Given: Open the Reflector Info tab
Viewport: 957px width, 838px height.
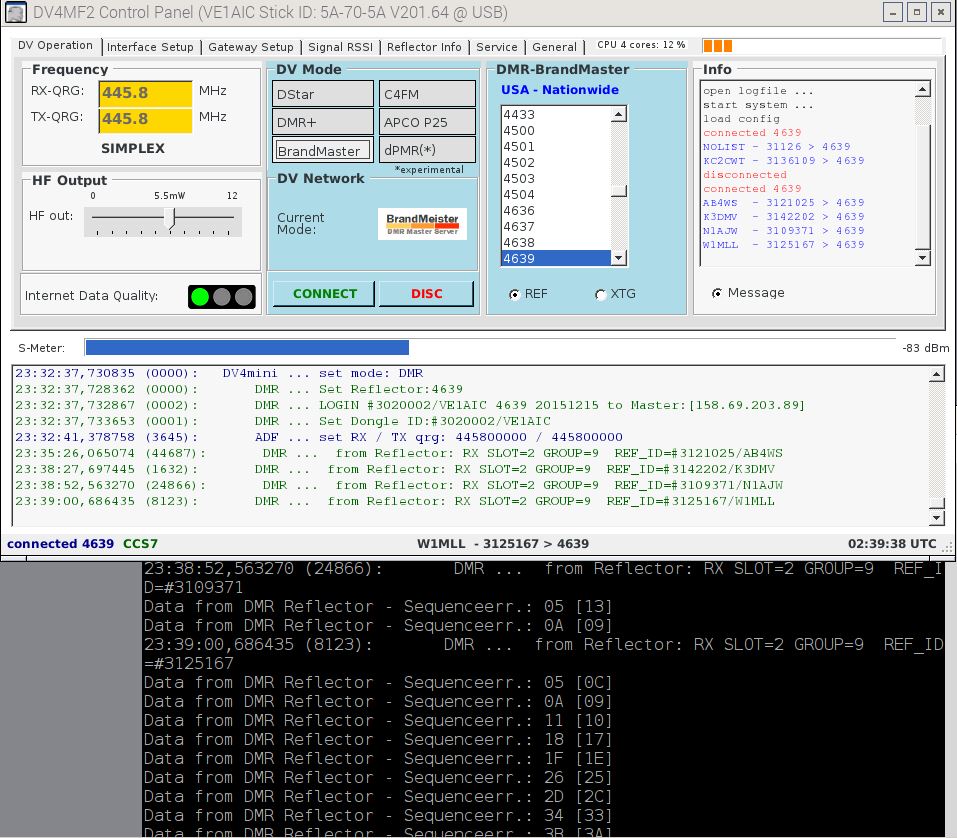Looking at the screenshot, I should (424, 47).
